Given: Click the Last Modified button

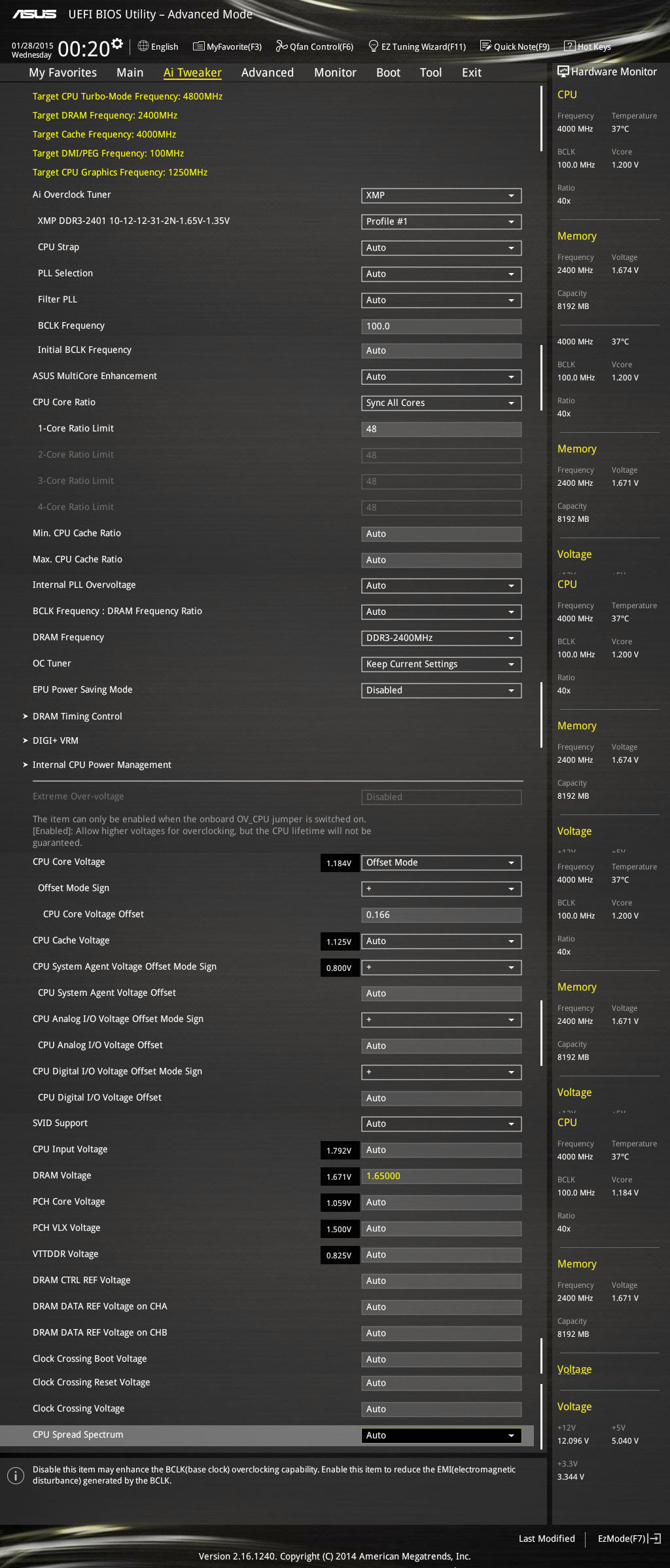Looking at the screenshot, I should click(x=547, y=1539).
